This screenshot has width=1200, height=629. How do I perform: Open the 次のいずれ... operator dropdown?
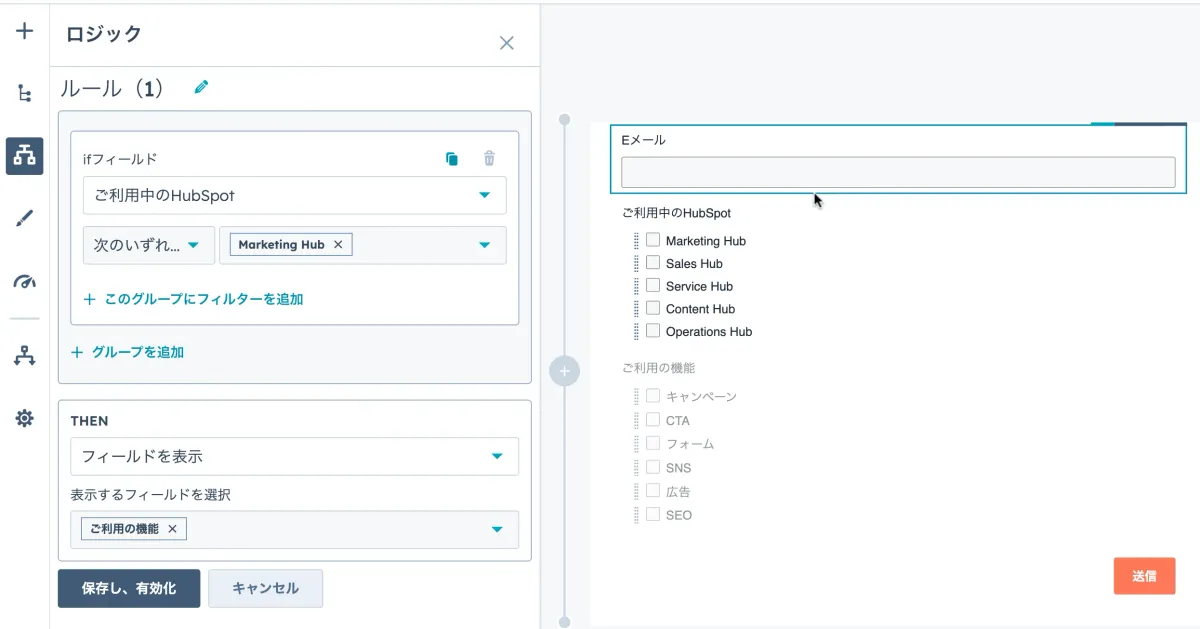point(148,245)
